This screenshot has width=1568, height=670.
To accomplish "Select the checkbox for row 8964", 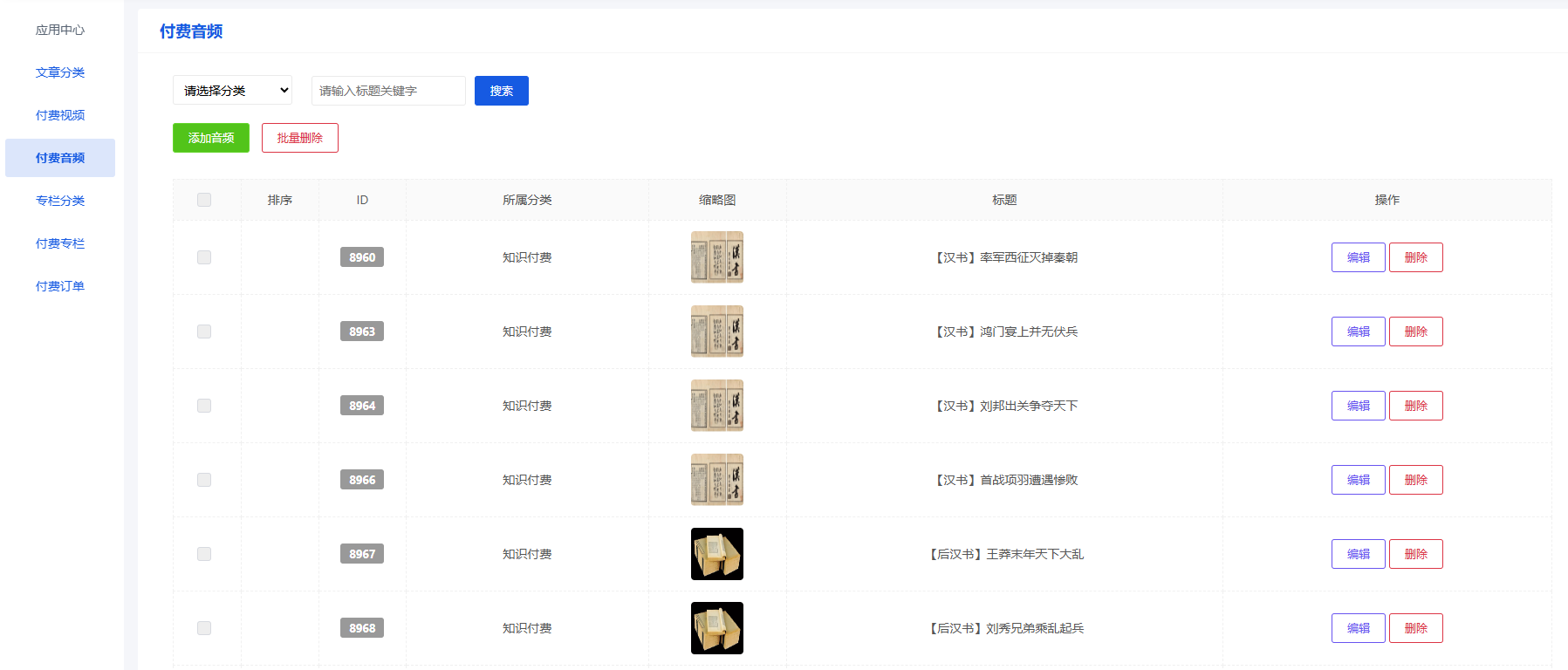I will click(x=204, y=406).
